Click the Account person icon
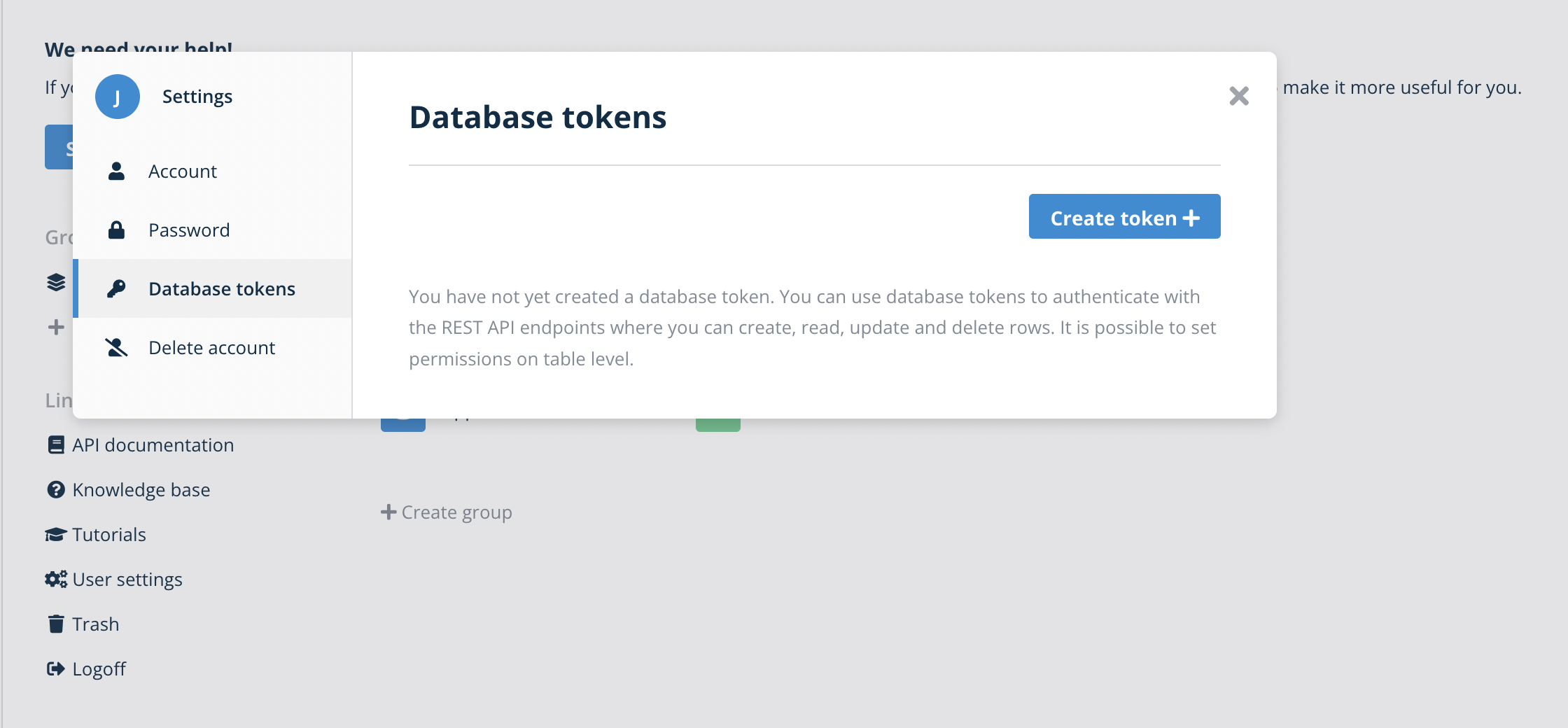The width and height of the screenshot is (1568, 728). point(116,171)
